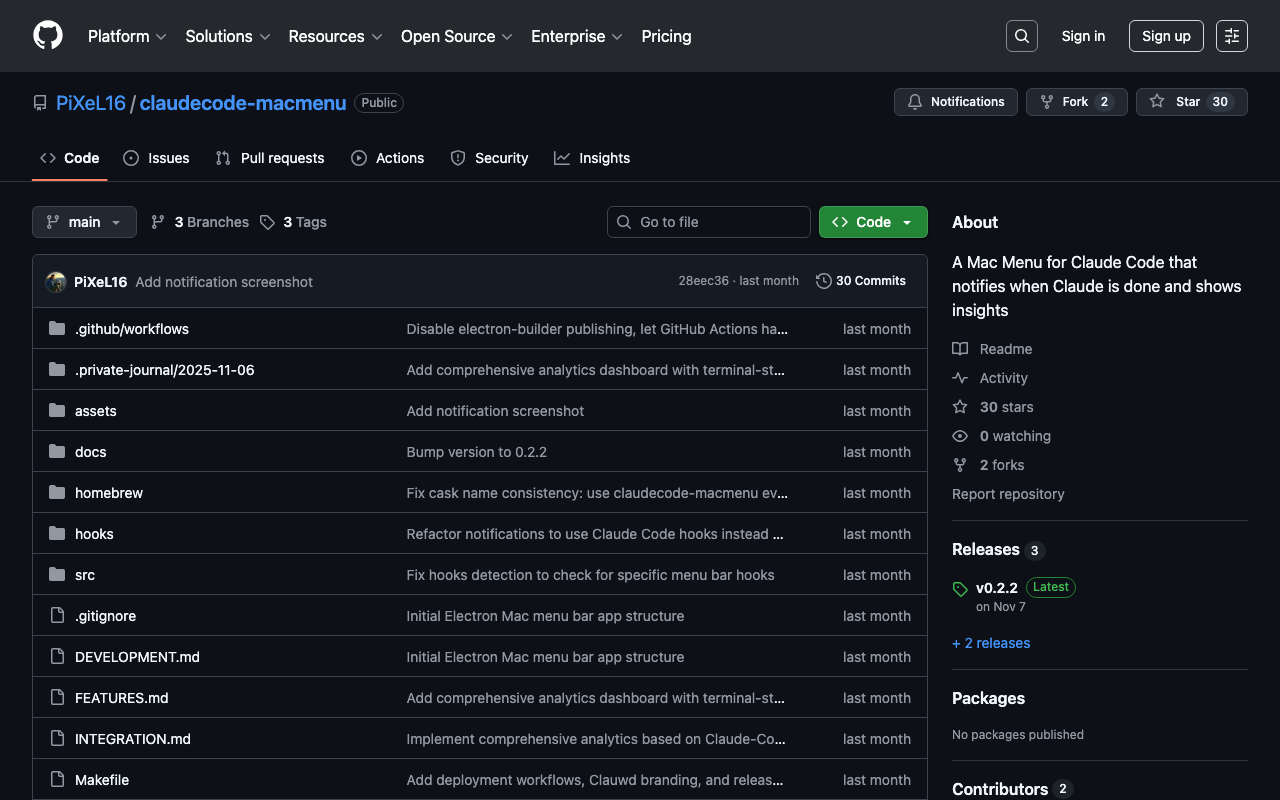This screenshot has height=800, width=1280.
Task: Click PiXeL16 avatar next to latest commit
Action: (56, 282)
